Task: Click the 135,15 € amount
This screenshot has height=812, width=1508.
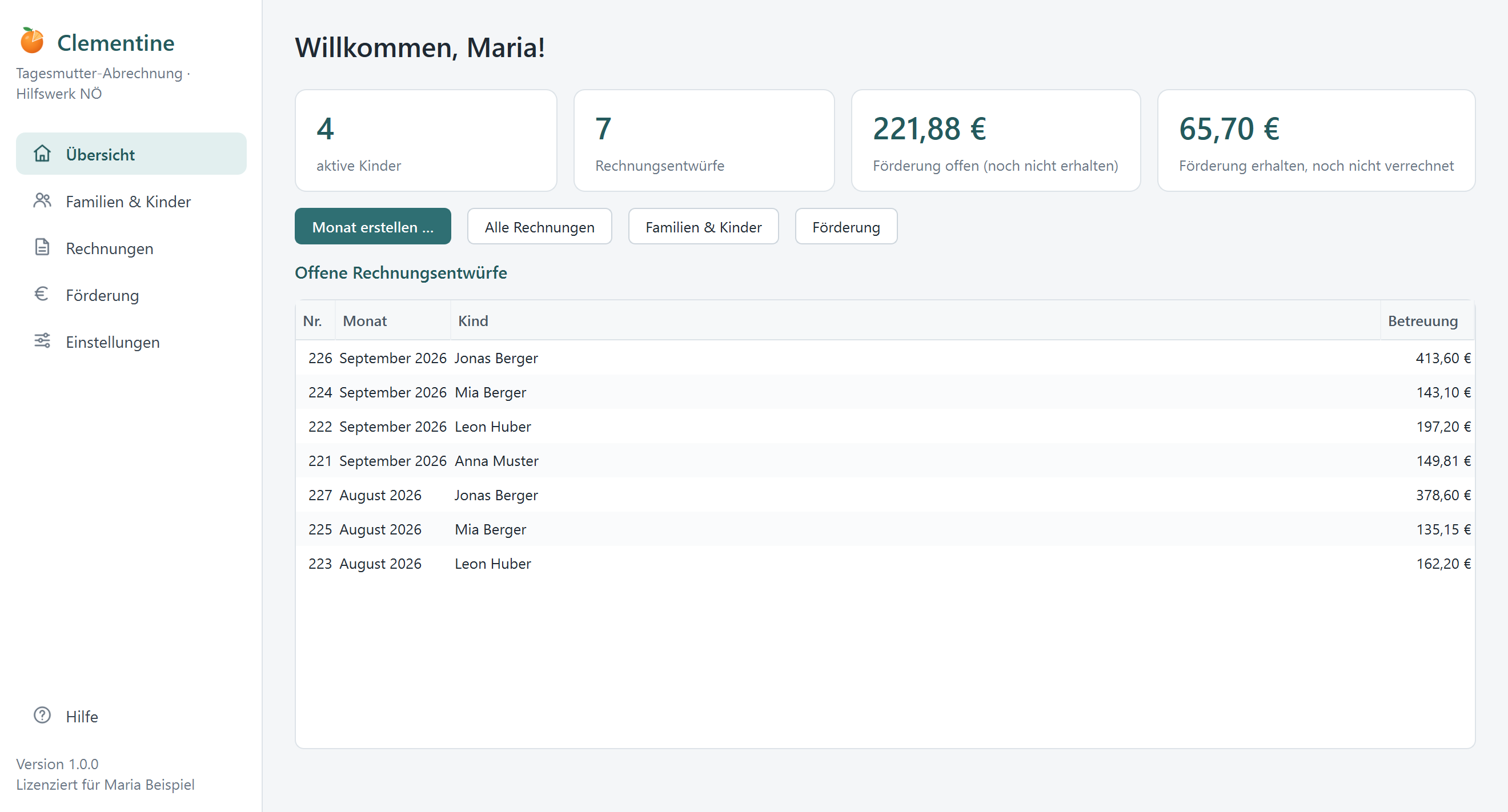Action: coord(1443,529)
